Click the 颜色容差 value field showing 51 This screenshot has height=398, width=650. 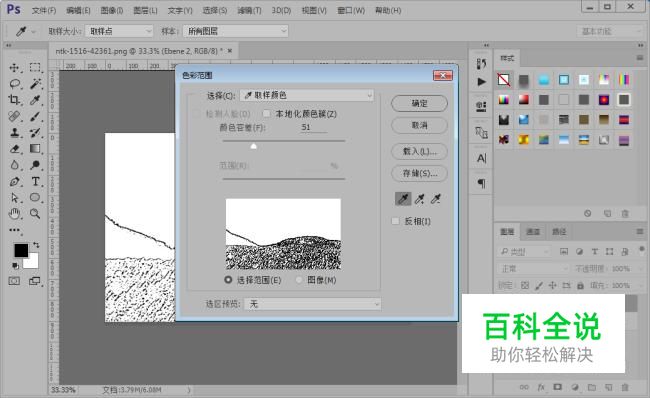point(313,127)
